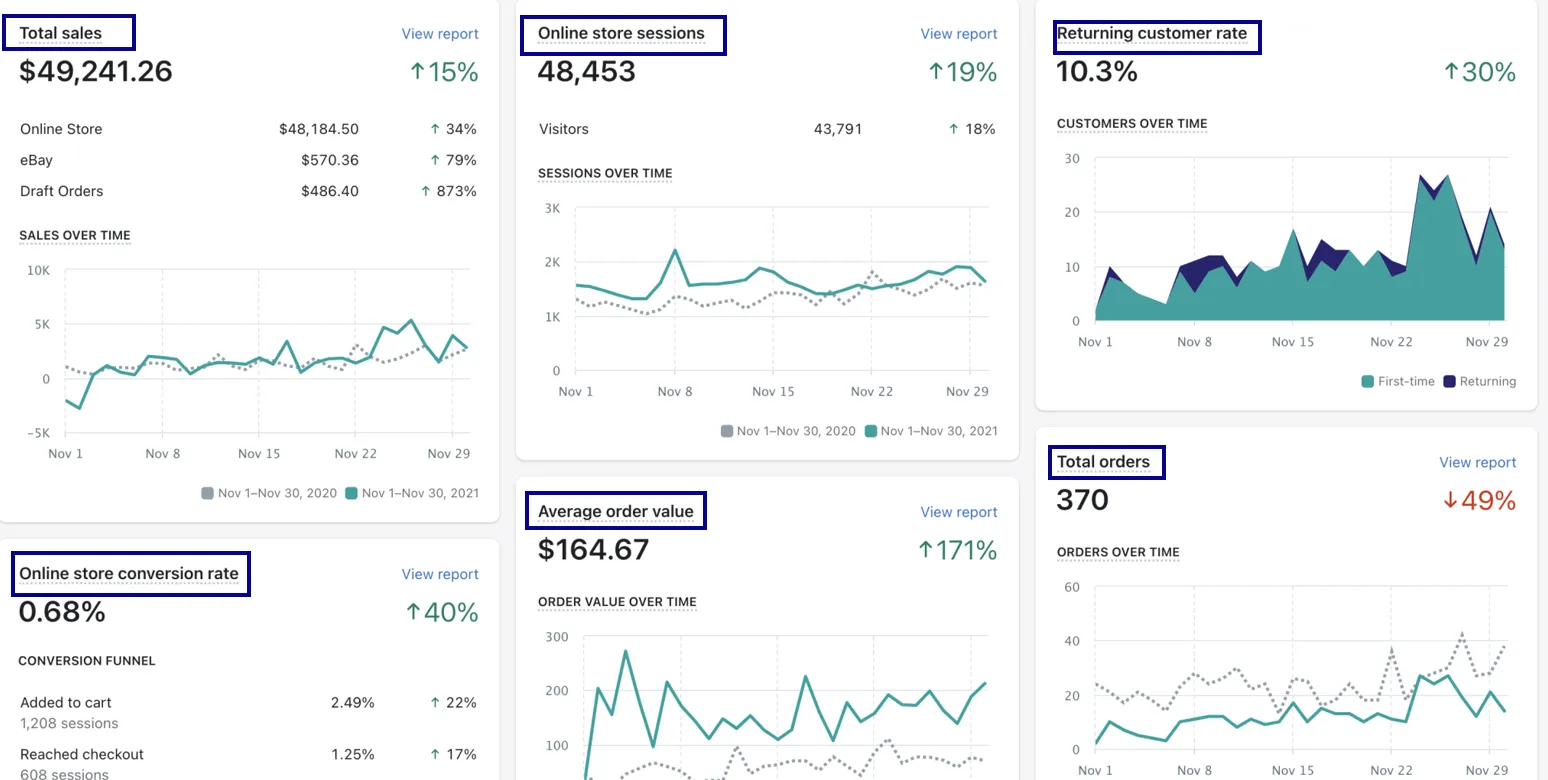Screen dimensions: 1548x780
Task: Select the $164.67 average order value
Action: (x=593, y=549)
